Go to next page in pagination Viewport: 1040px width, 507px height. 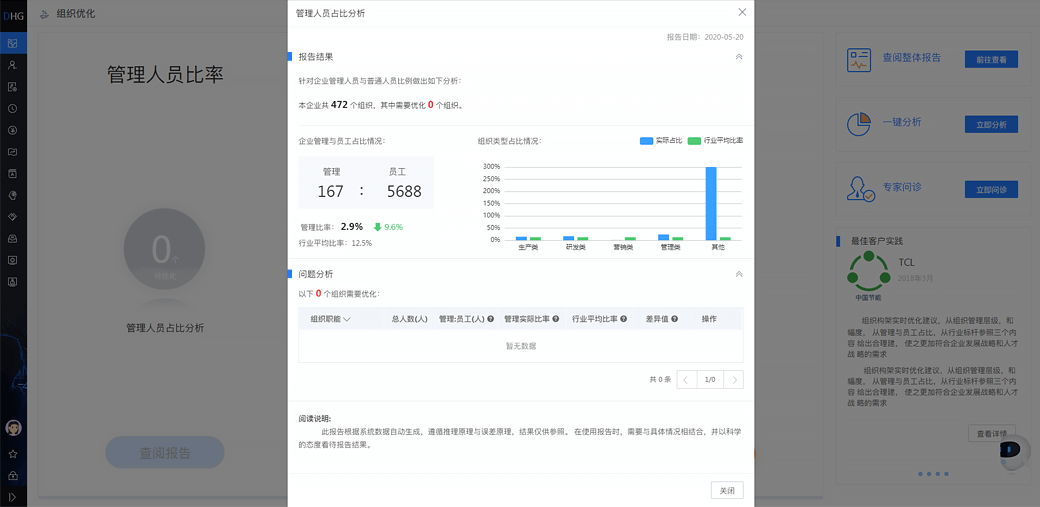coord(734,380)
